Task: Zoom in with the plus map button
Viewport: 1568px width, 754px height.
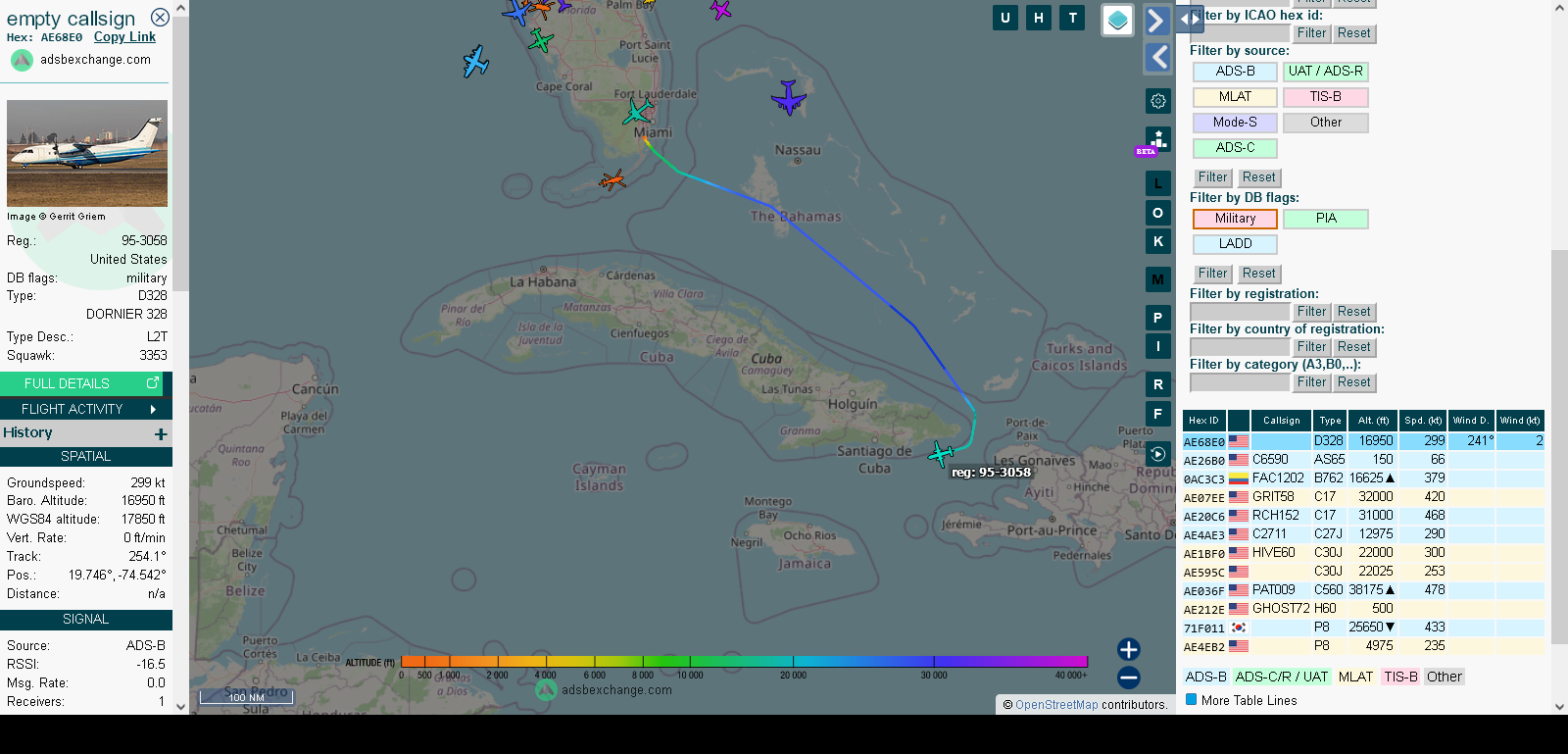Action: 1129,649
